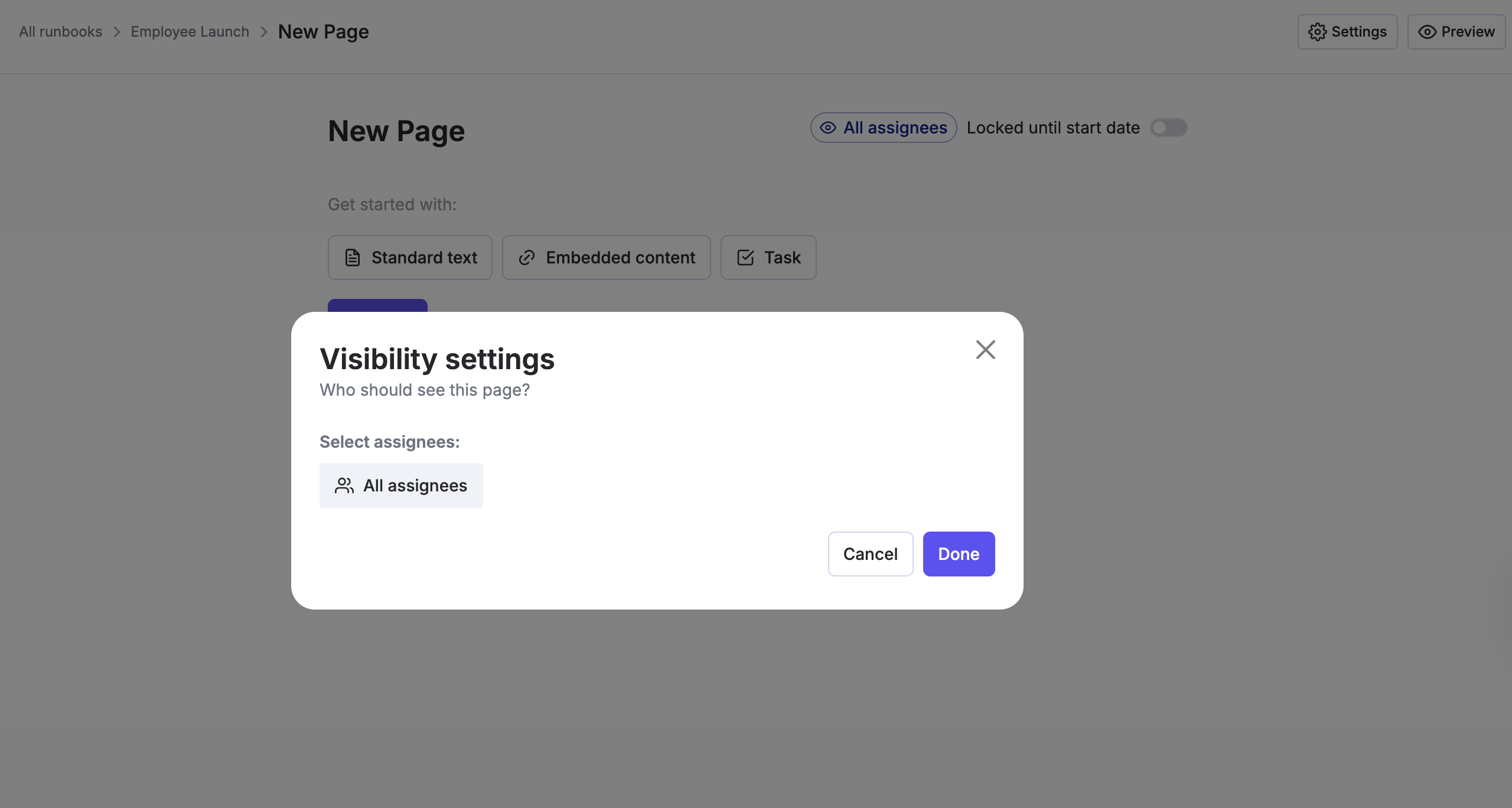Click the eye icon on Preview

(1427, 32)
